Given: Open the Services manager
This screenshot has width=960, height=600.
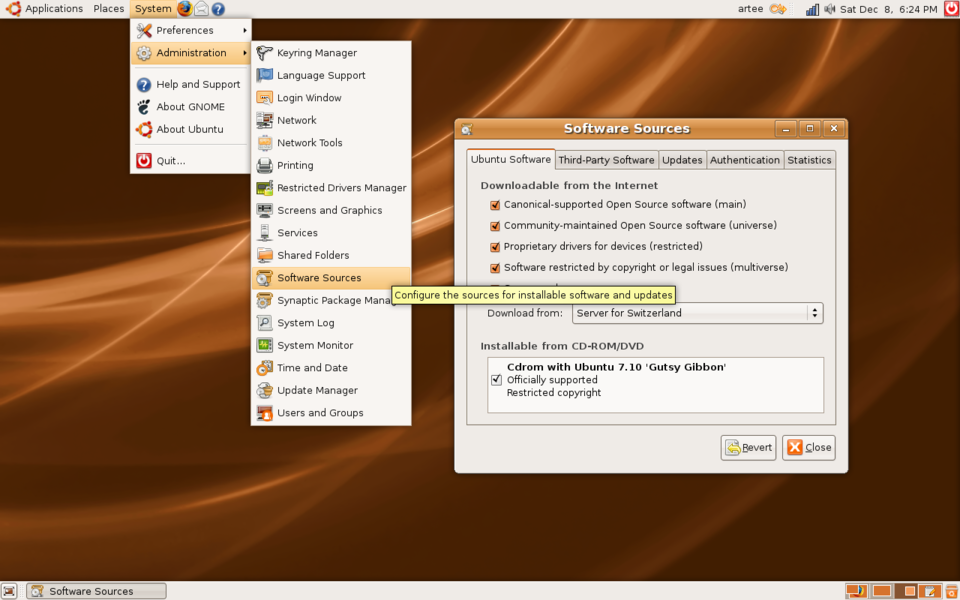Looking at the screenshot, I should tap(331, 233).
